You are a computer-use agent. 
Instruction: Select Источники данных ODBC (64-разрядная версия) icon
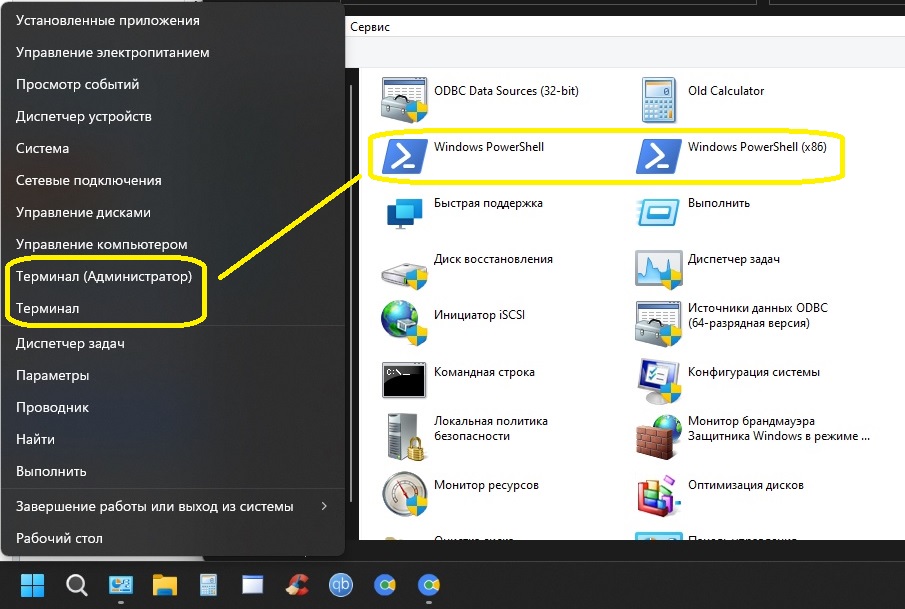(659, 323)
